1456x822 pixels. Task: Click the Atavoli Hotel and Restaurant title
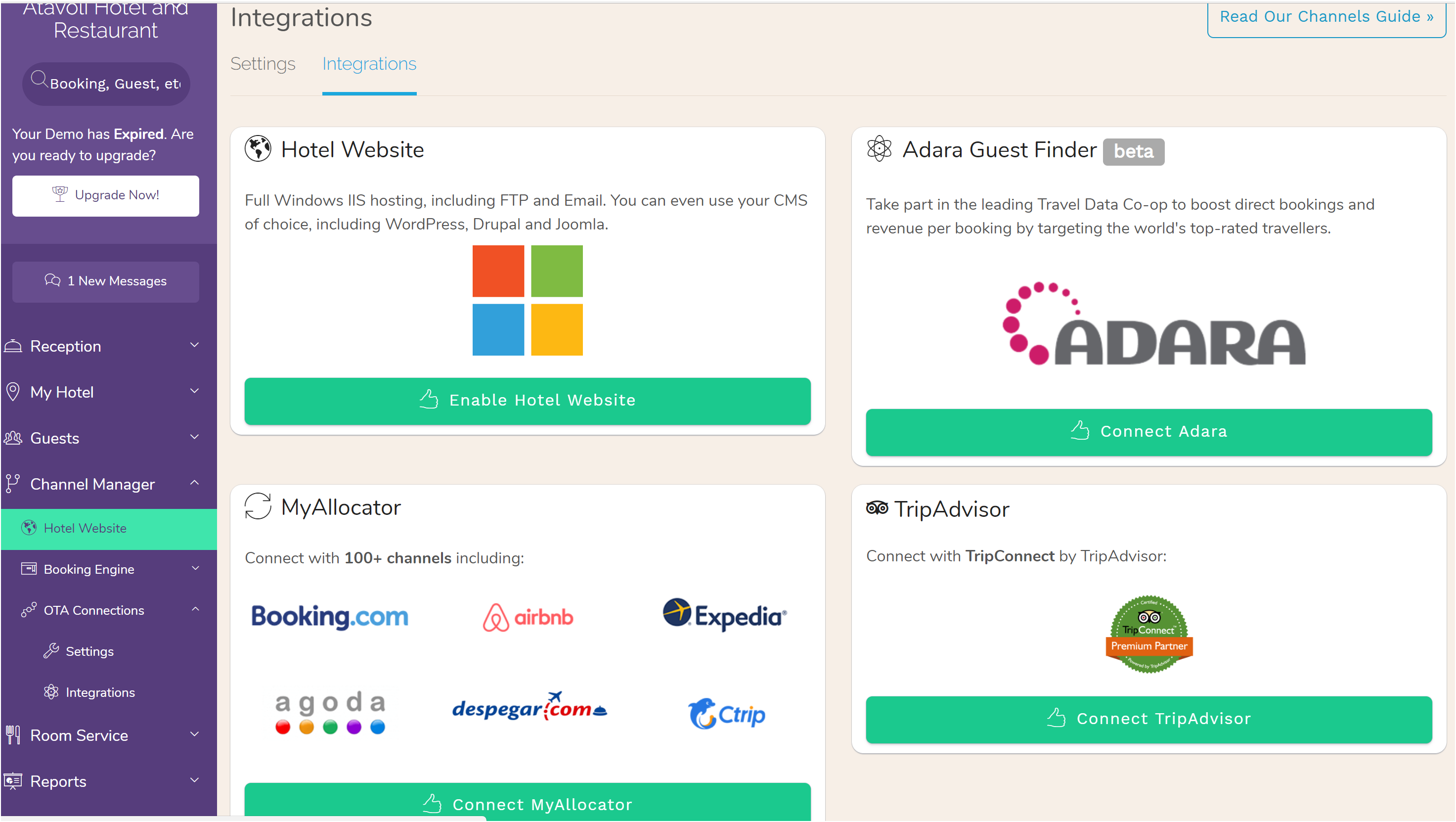tap(106, 20)
